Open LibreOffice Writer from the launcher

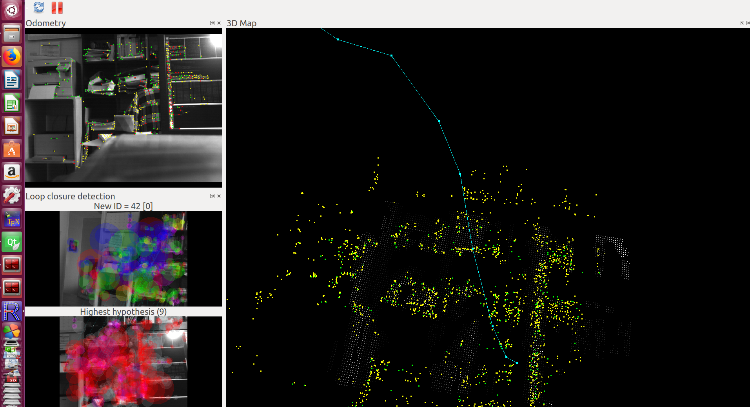click(12, 80)
